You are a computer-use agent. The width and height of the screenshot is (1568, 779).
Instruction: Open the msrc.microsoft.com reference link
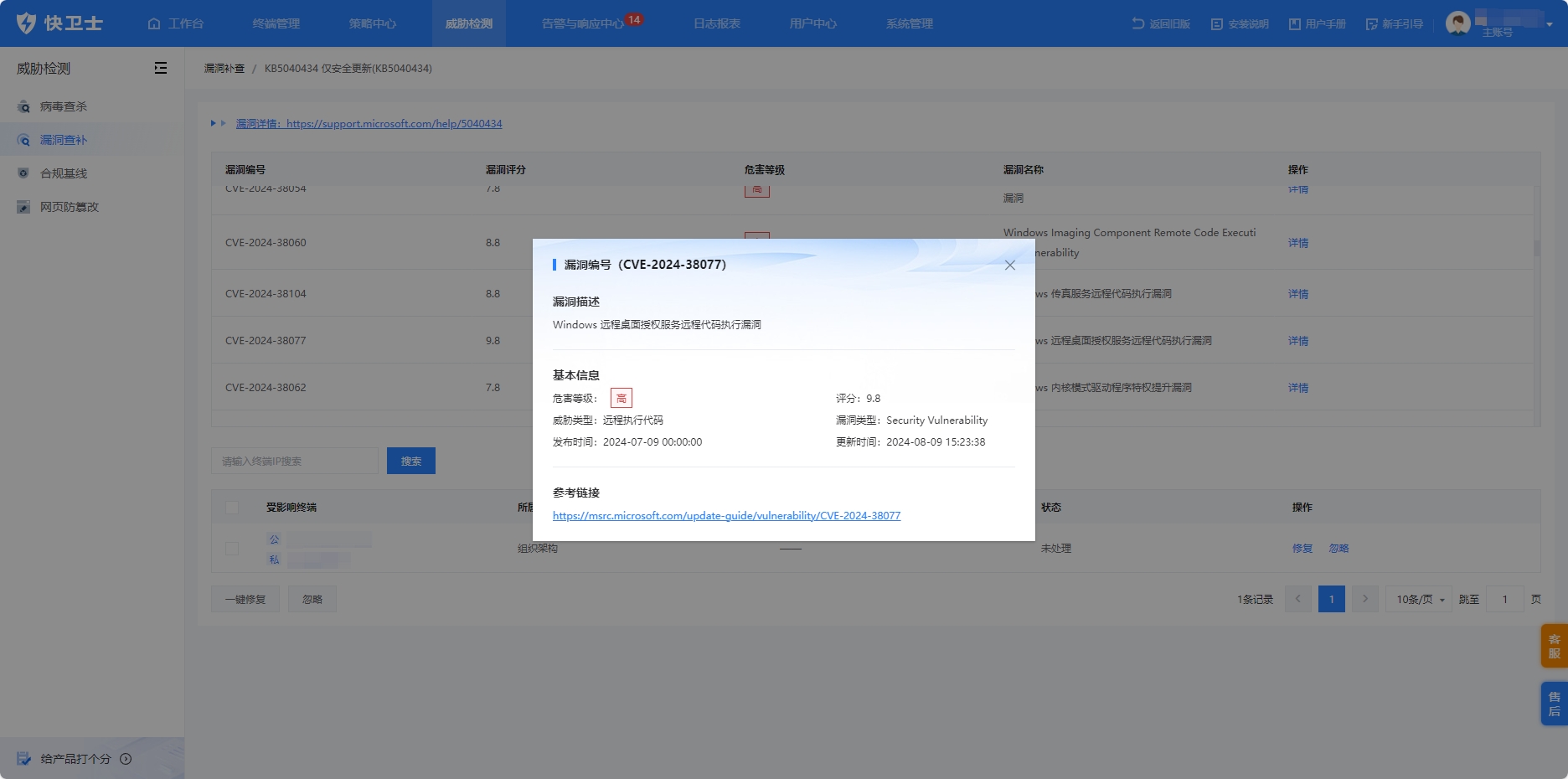point(726,516)
